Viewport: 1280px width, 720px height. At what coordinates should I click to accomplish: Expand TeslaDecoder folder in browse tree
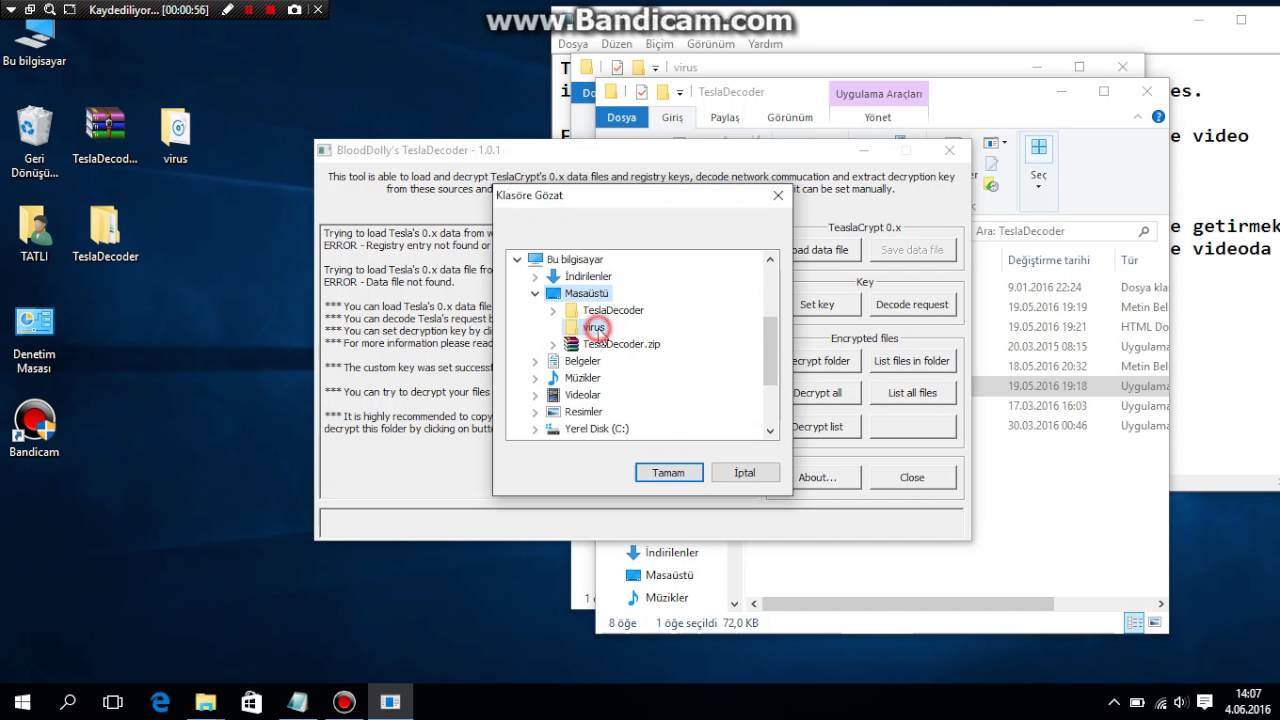click(553, 310)
